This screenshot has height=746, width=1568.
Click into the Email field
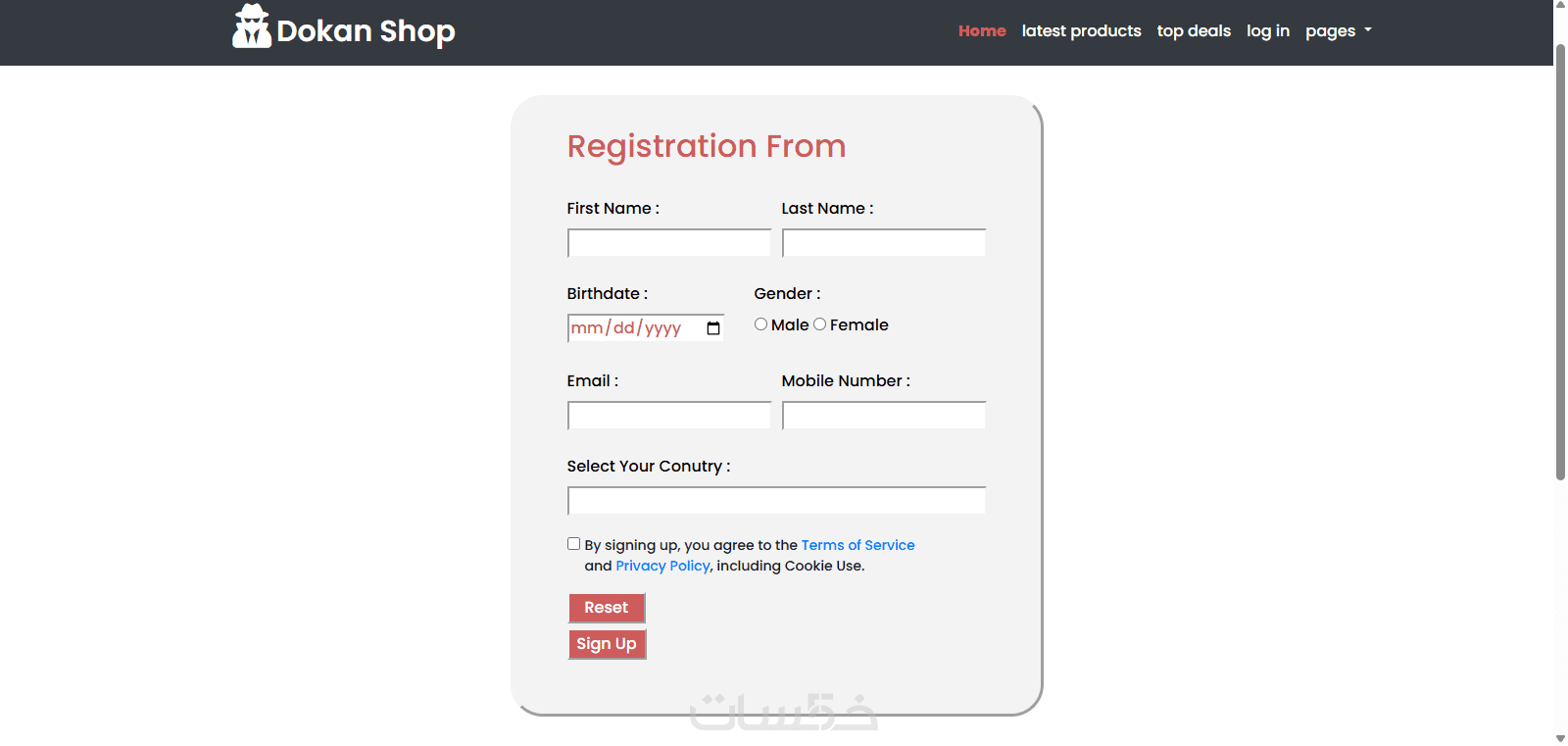pyautogui.click(x=669, y=416)
